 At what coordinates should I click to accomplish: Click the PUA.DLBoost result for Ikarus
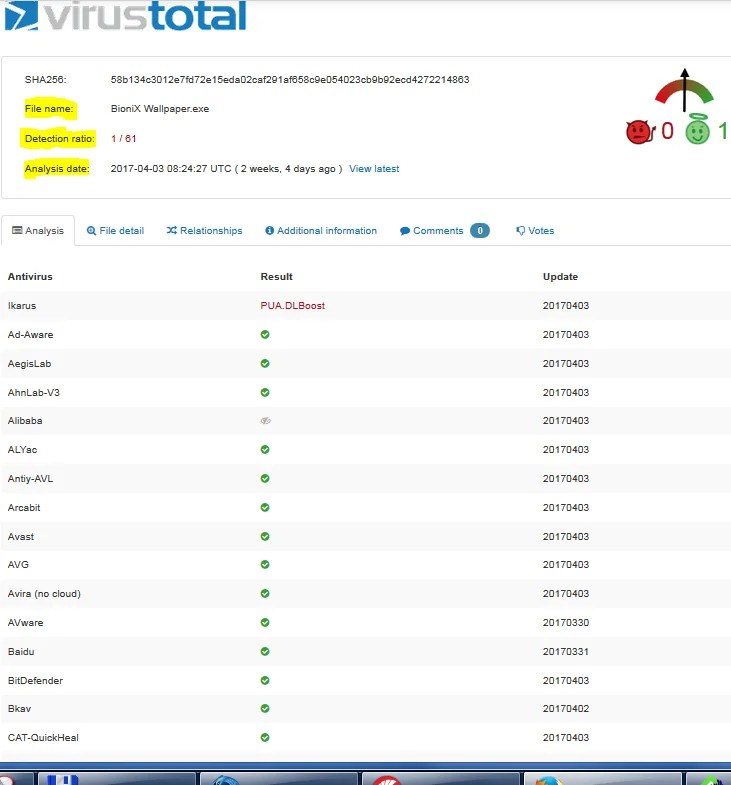pyautogui.click(x=292, y=306)
